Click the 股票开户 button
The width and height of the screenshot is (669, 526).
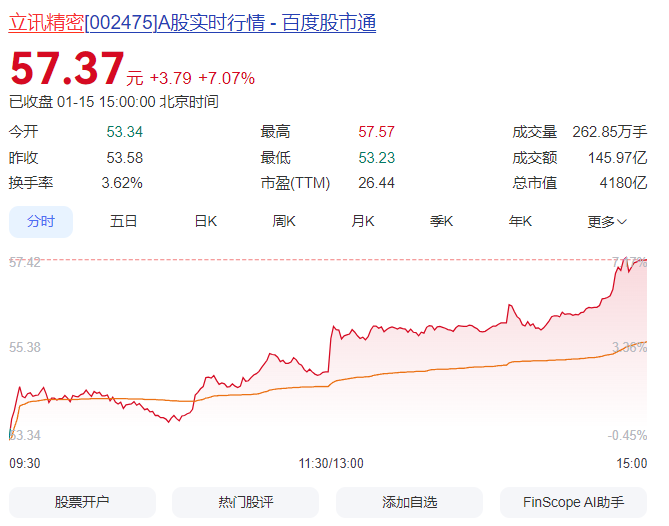coord(82,502)
